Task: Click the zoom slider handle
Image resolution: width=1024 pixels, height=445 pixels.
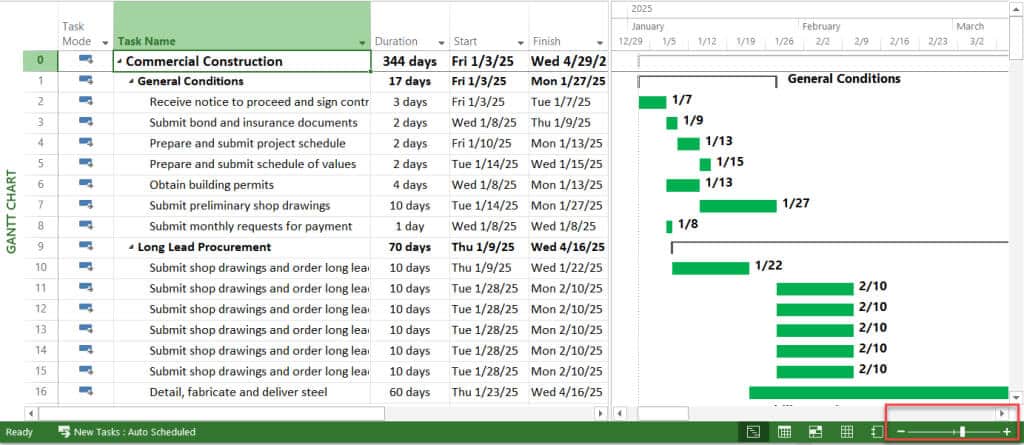Action: (x=962, y=431)
